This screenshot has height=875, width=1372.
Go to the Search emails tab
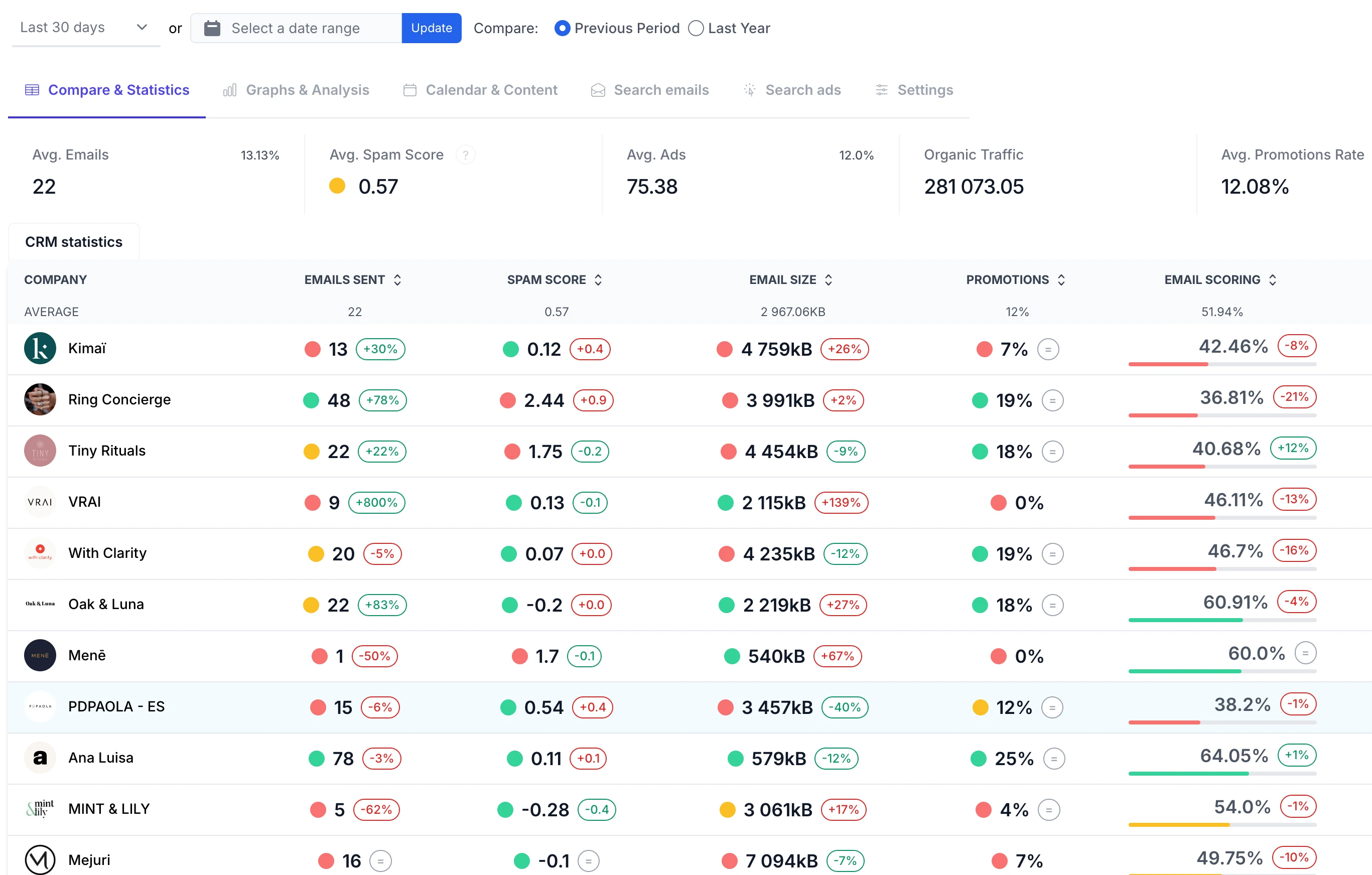coord(650,90)
